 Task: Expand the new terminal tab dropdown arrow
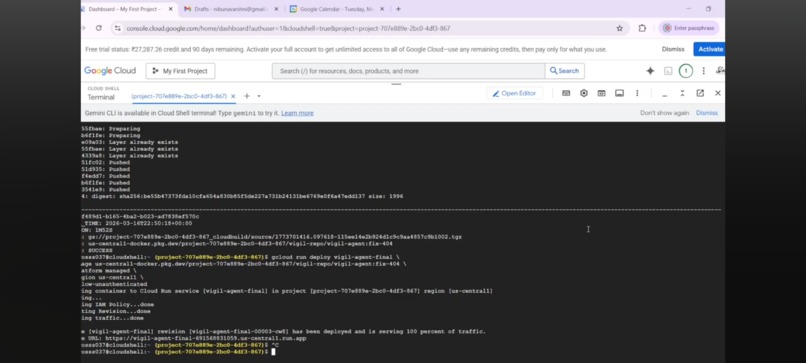point(259,96)
